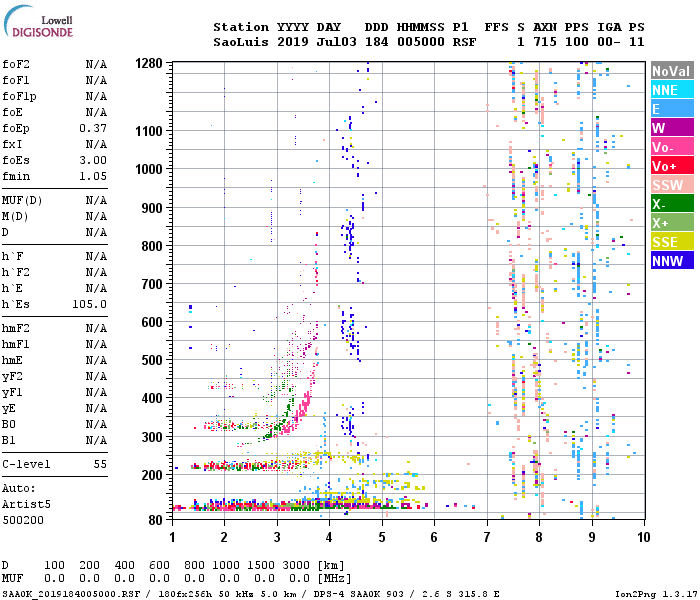Pick the Vo+ red legend swatch
This screenshot has height=600, width=700.
[x=672, y=166]
